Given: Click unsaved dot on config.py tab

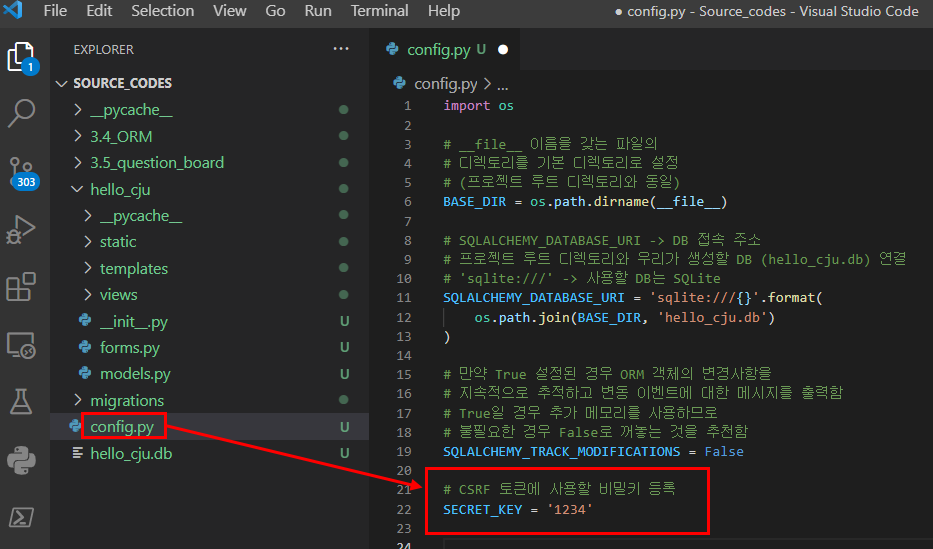Looking at the screenshot, I should coord(503,49).
